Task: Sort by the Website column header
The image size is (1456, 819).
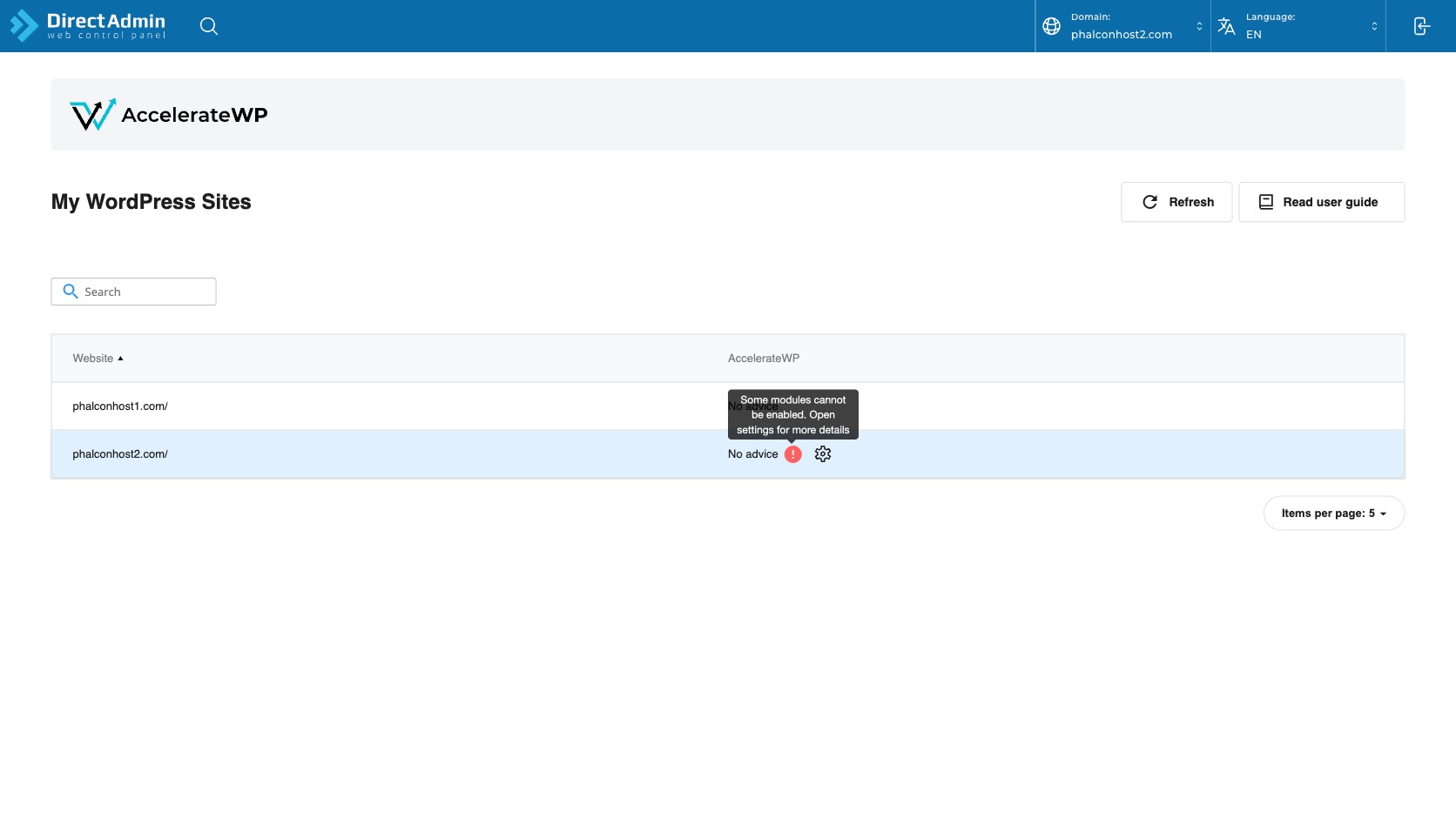Action: tap(98, 359)
